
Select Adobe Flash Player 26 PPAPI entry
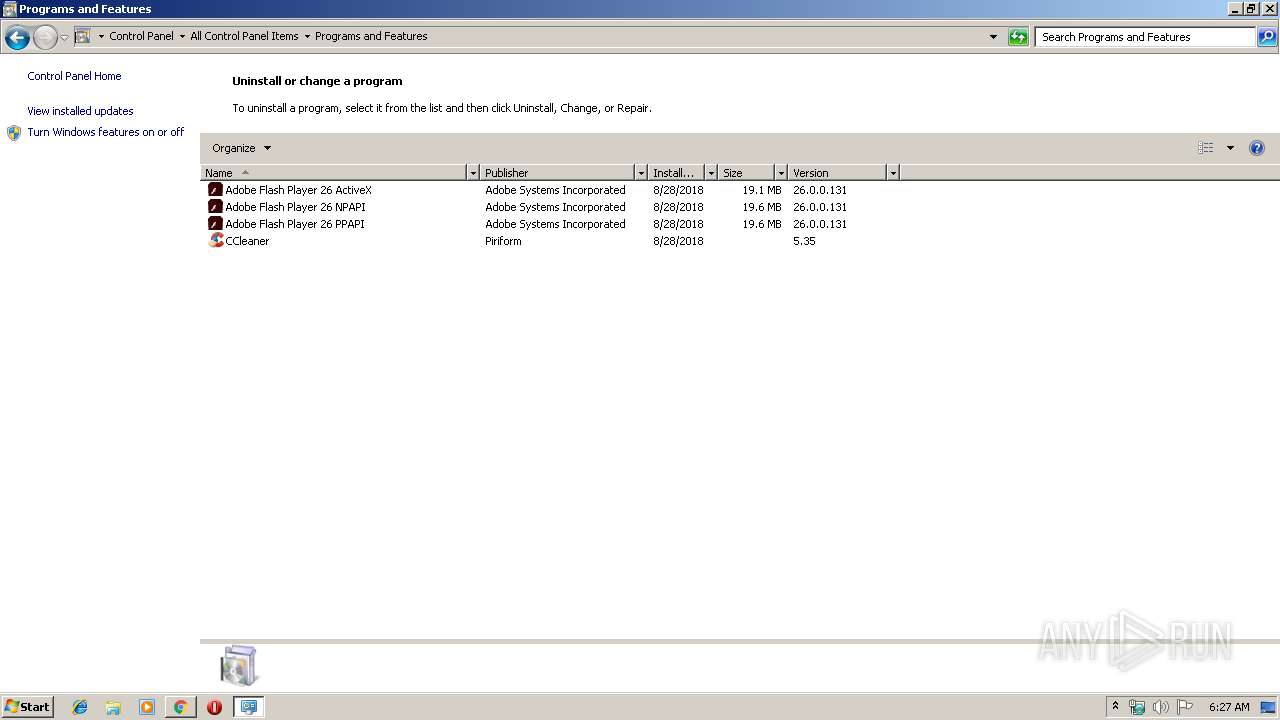click(x=294, y=224)
